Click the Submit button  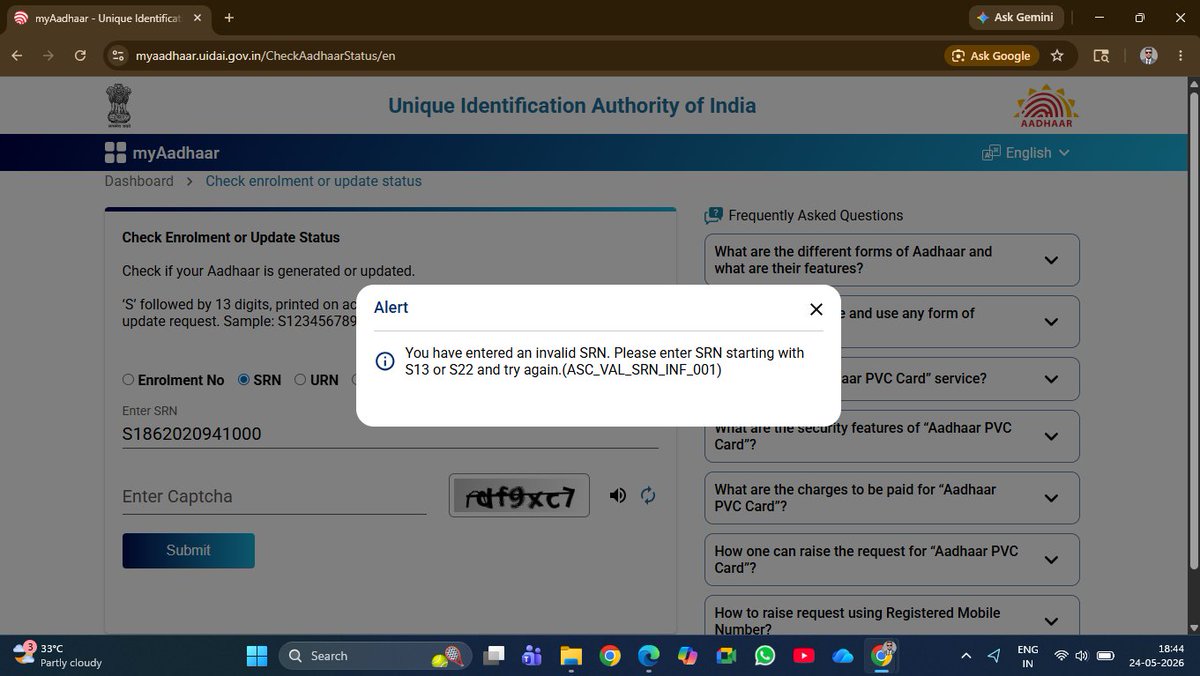tap(188, 550)
